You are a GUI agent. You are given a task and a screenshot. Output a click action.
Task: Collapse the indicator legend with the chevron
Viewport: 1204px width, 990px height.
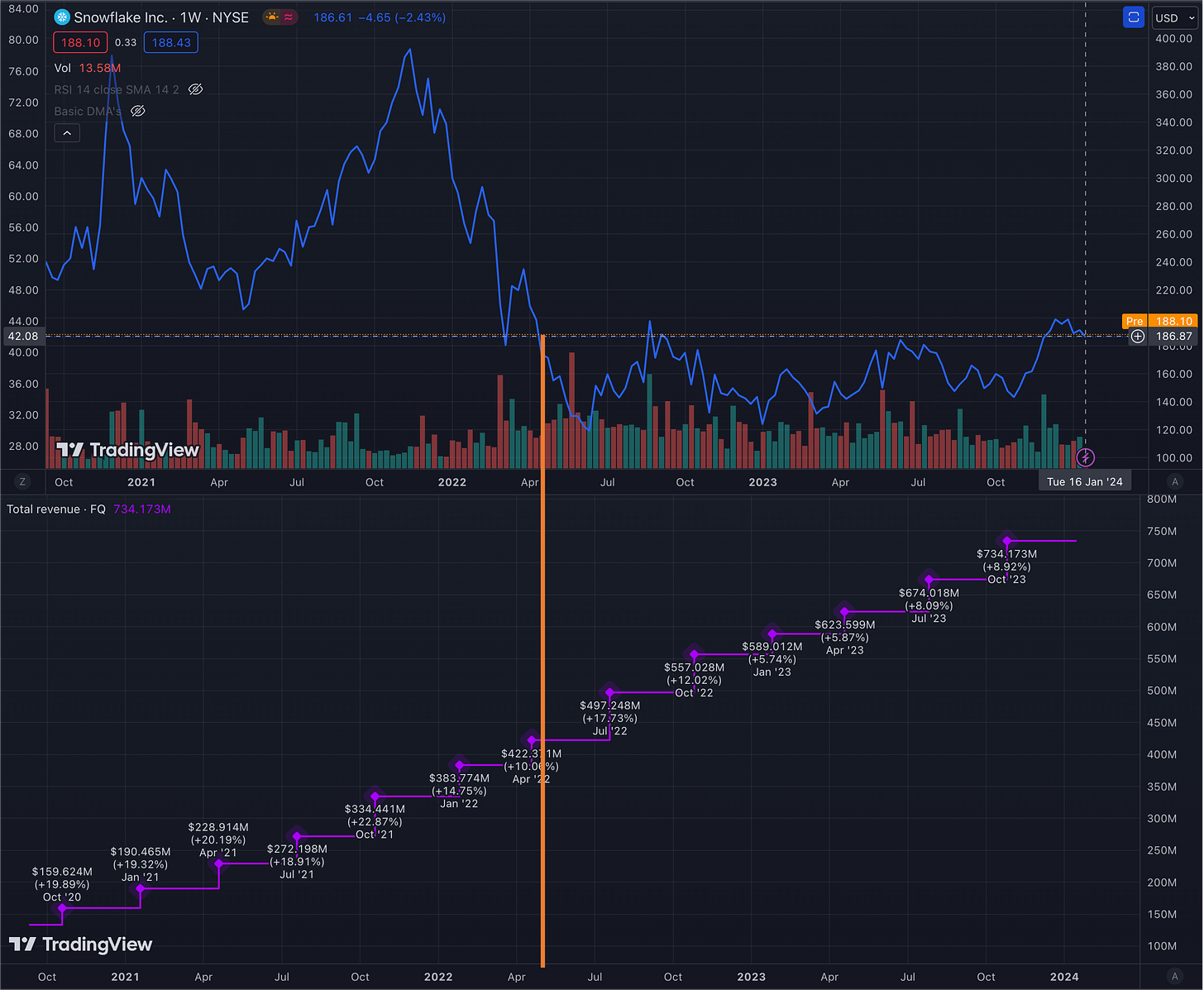click(67, 133)
